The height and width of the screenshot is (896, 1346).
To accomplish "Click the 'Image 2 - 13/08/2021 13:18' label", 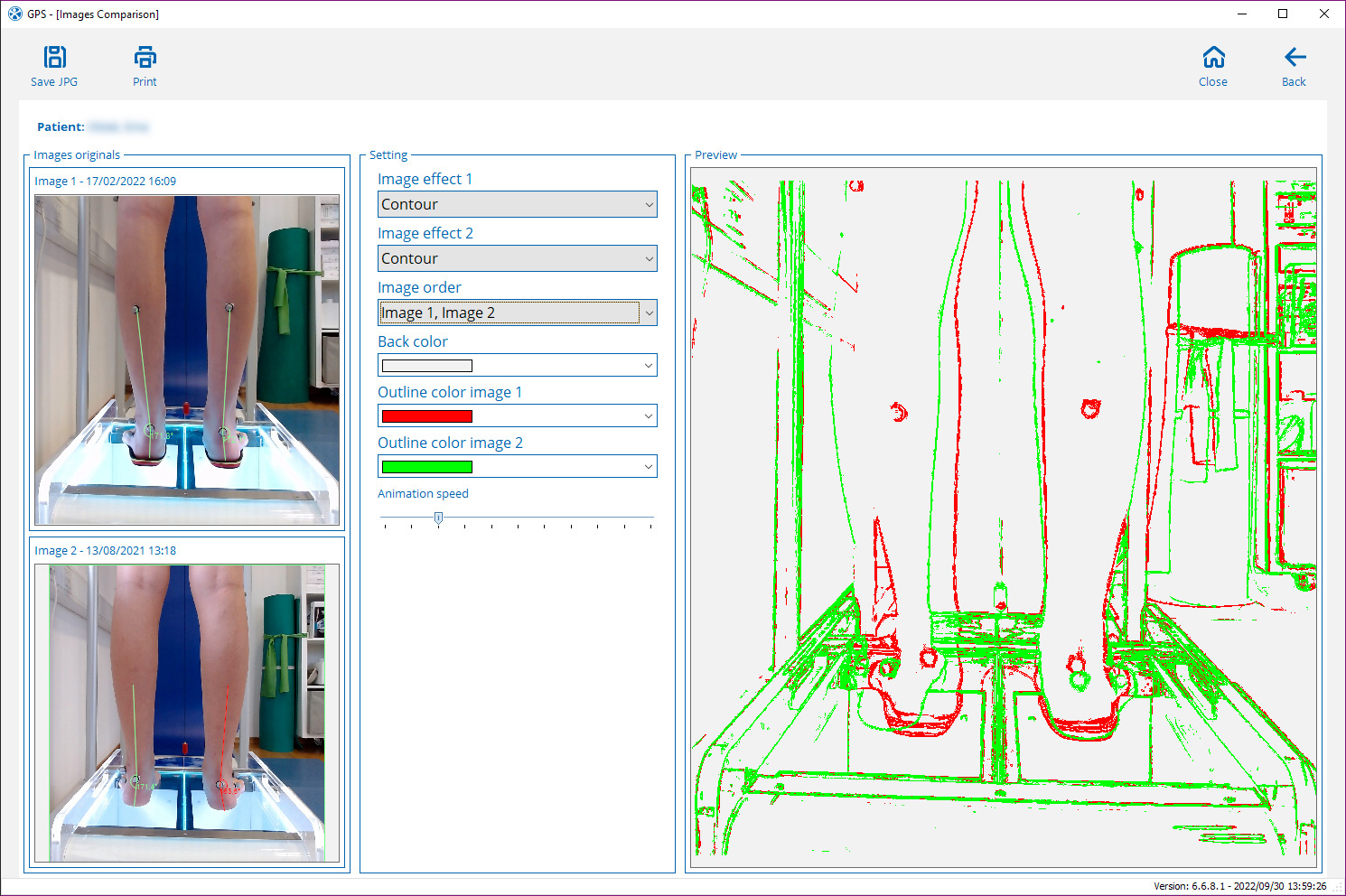I will pyautogui.click(x=106, y=550).
